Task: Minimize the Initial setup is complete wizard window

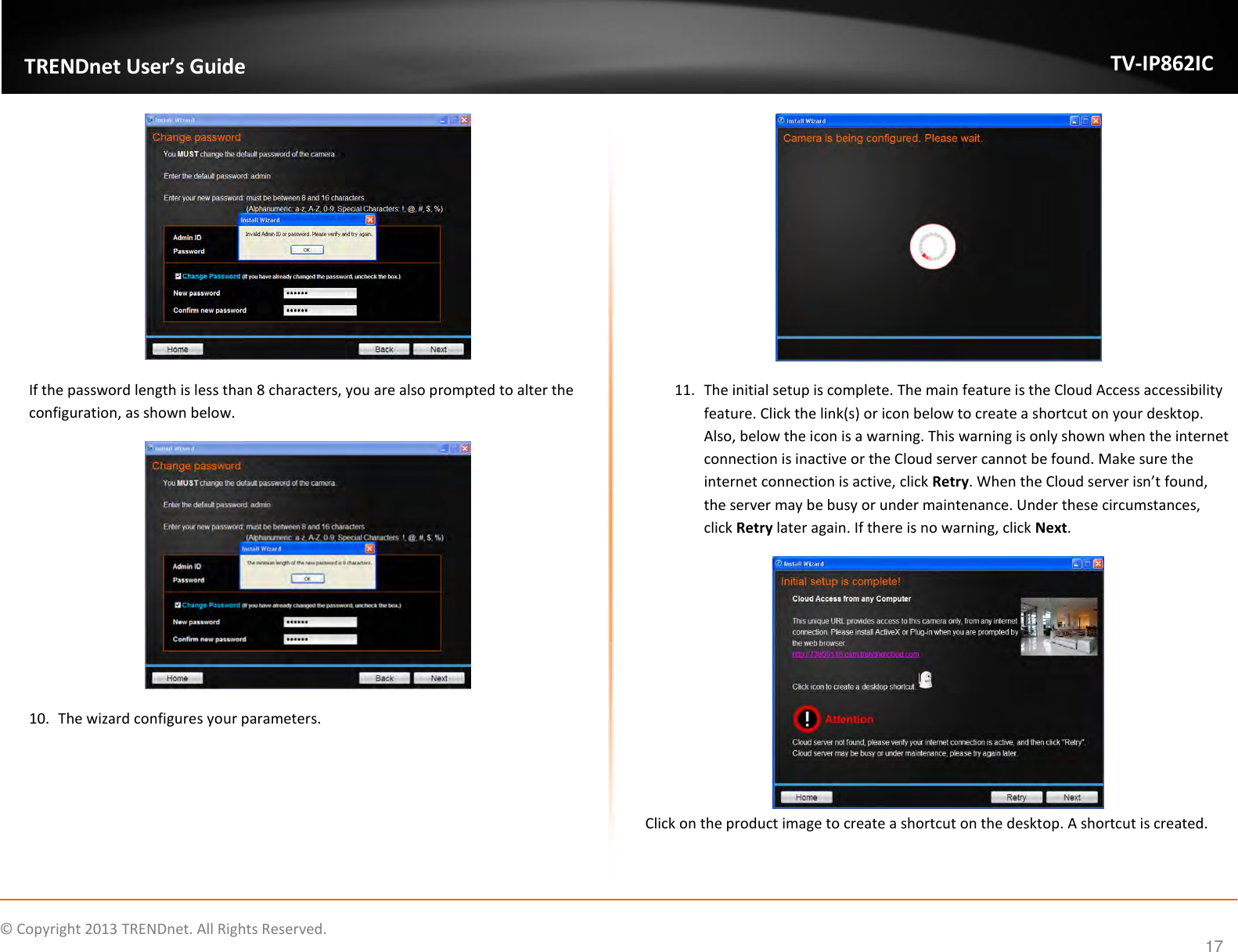Action: (x=1077, y=563)
